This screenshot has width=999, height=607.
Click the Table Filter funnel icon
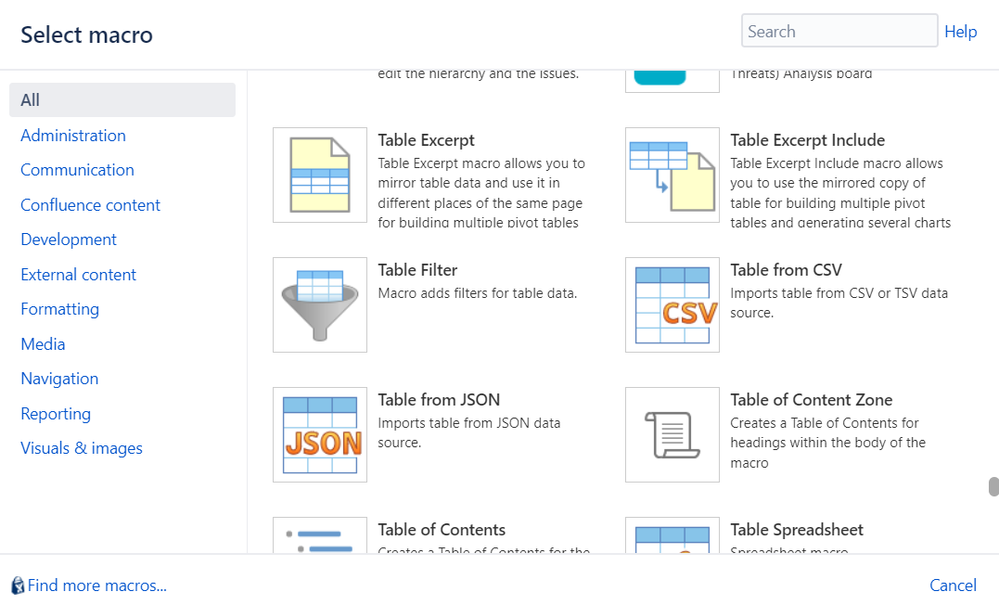(x=320, y=305)
